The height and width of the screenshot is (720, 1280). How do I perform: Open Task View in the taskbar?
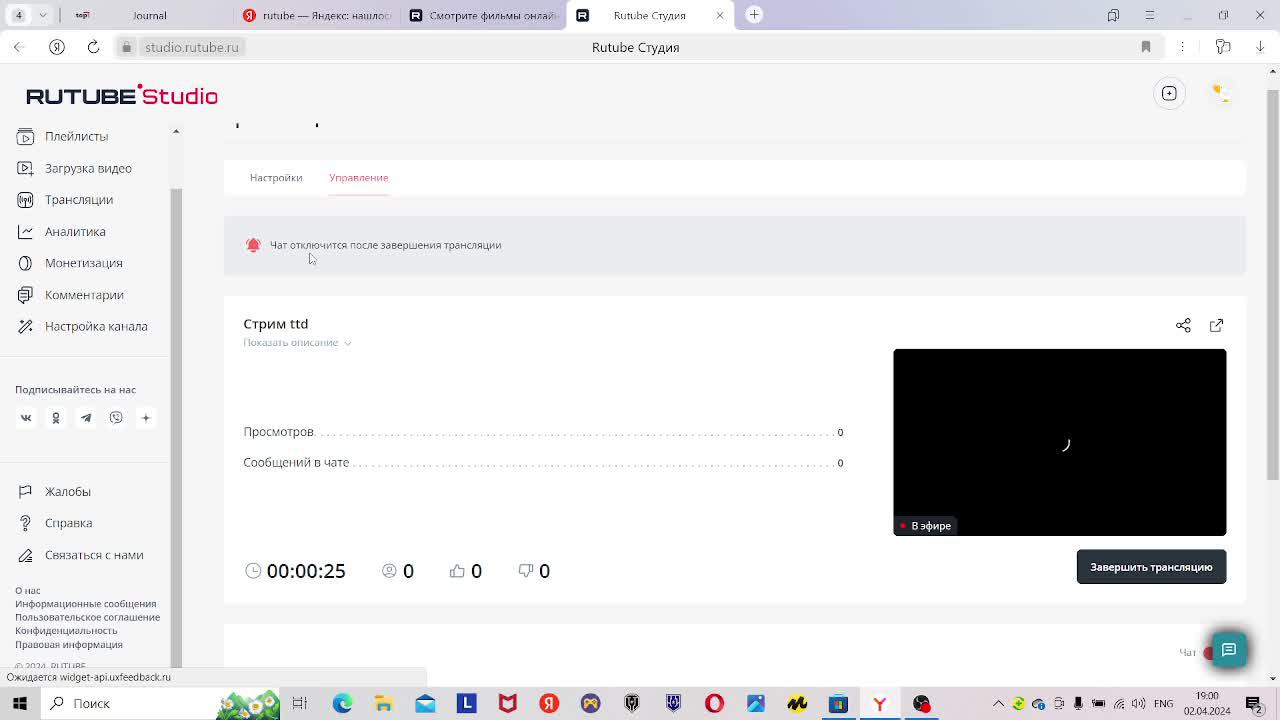[x=299, y=703]
